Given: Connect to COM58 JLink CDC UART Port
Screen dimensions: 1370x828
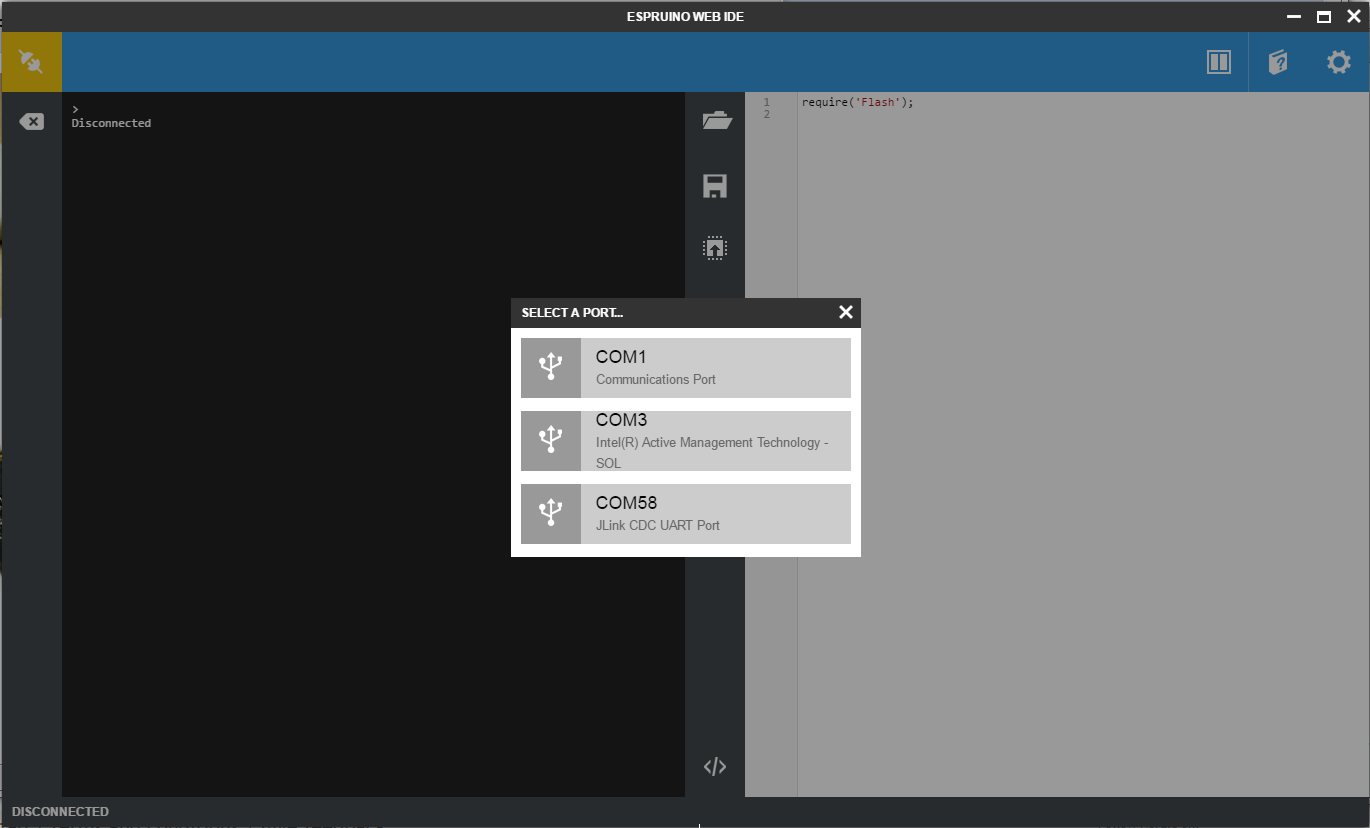Looking at the screenshot, I should (x=686, y=514).
